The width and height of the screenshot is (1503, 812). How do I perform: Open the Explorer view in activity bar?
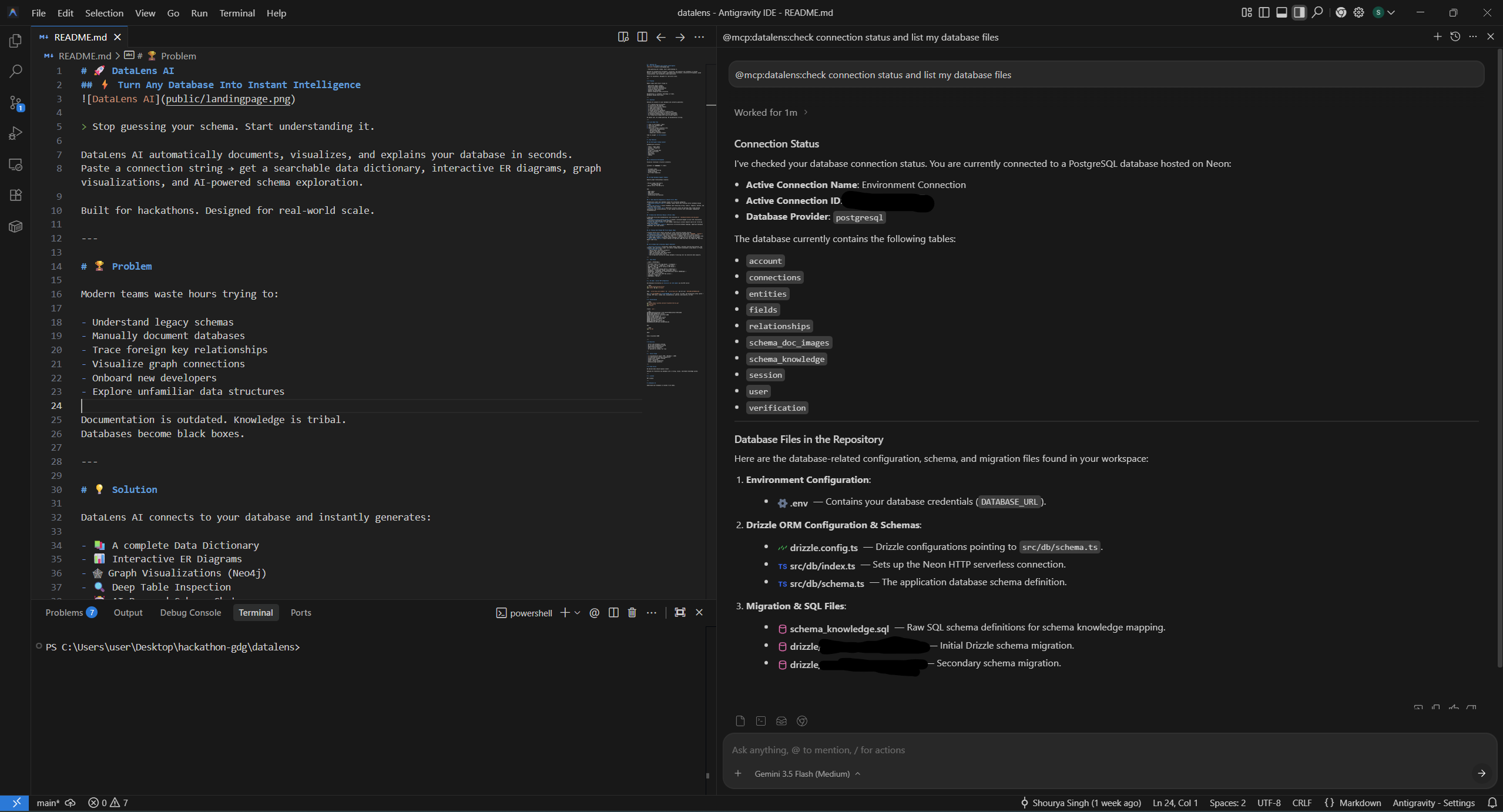pyautogui.click(x=16, y=41)
